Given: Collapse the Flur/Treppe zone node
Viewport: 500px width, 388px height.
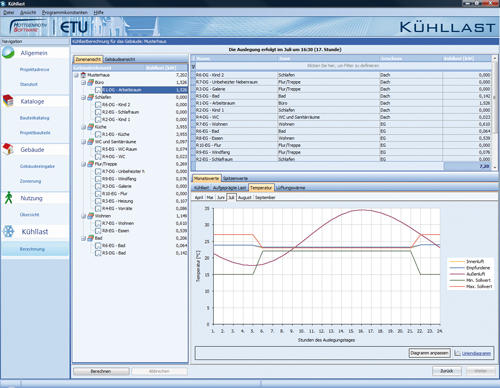Looking at the screenshot, I should click(83, 164).
